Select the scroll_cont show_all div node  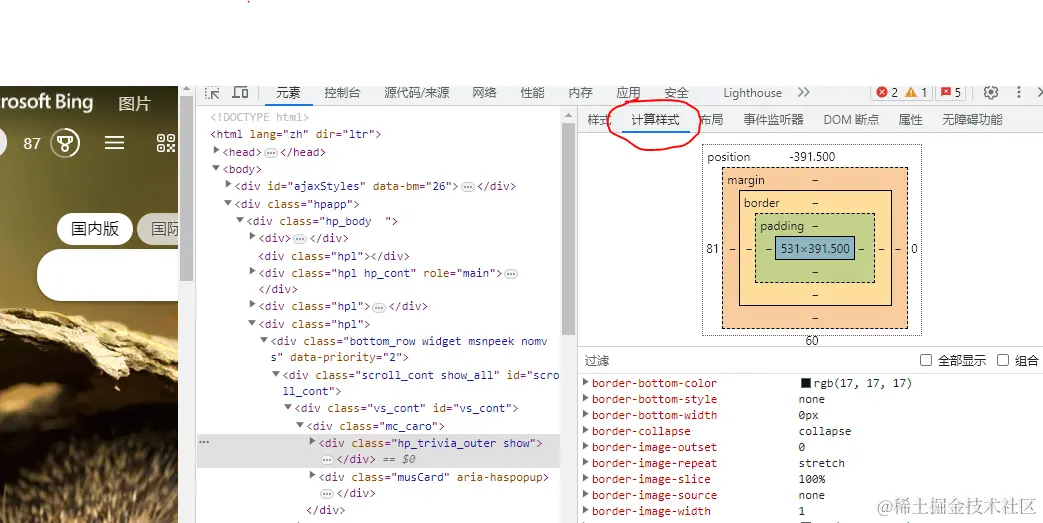[420, 383]
